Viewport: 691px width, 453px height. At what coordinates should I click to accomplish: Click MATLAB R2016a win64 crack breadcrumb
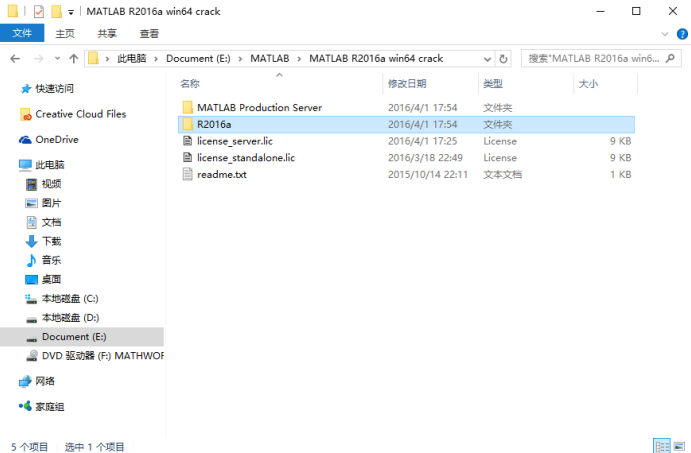pos(376,59)
